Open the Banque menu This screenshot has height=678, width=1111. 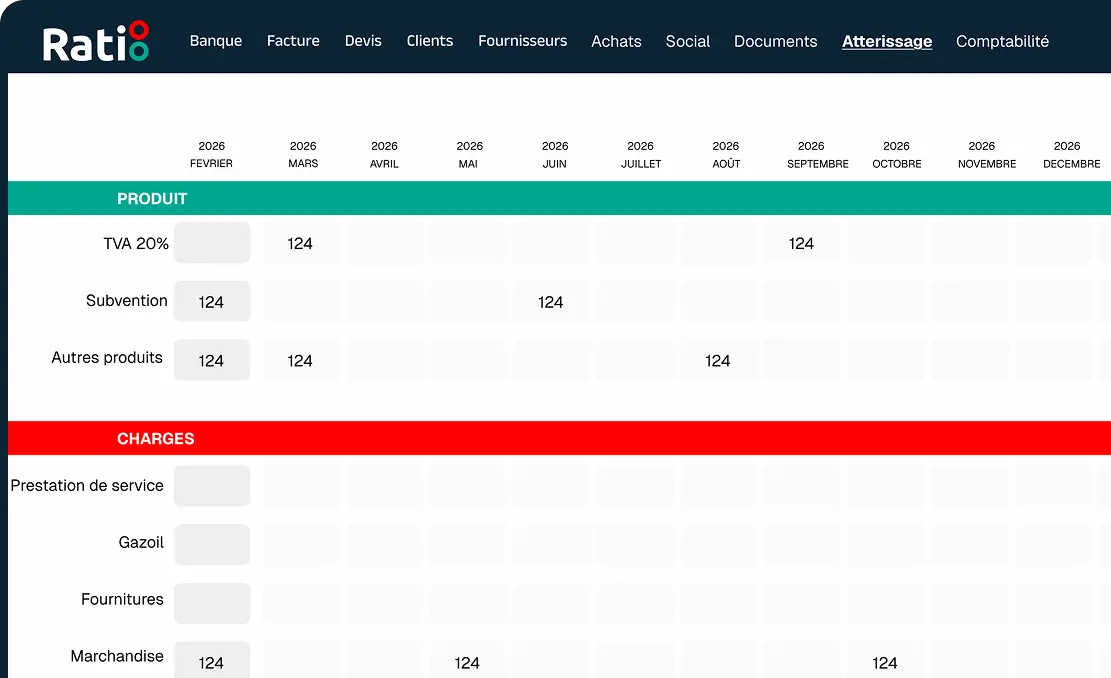point(215,41)
